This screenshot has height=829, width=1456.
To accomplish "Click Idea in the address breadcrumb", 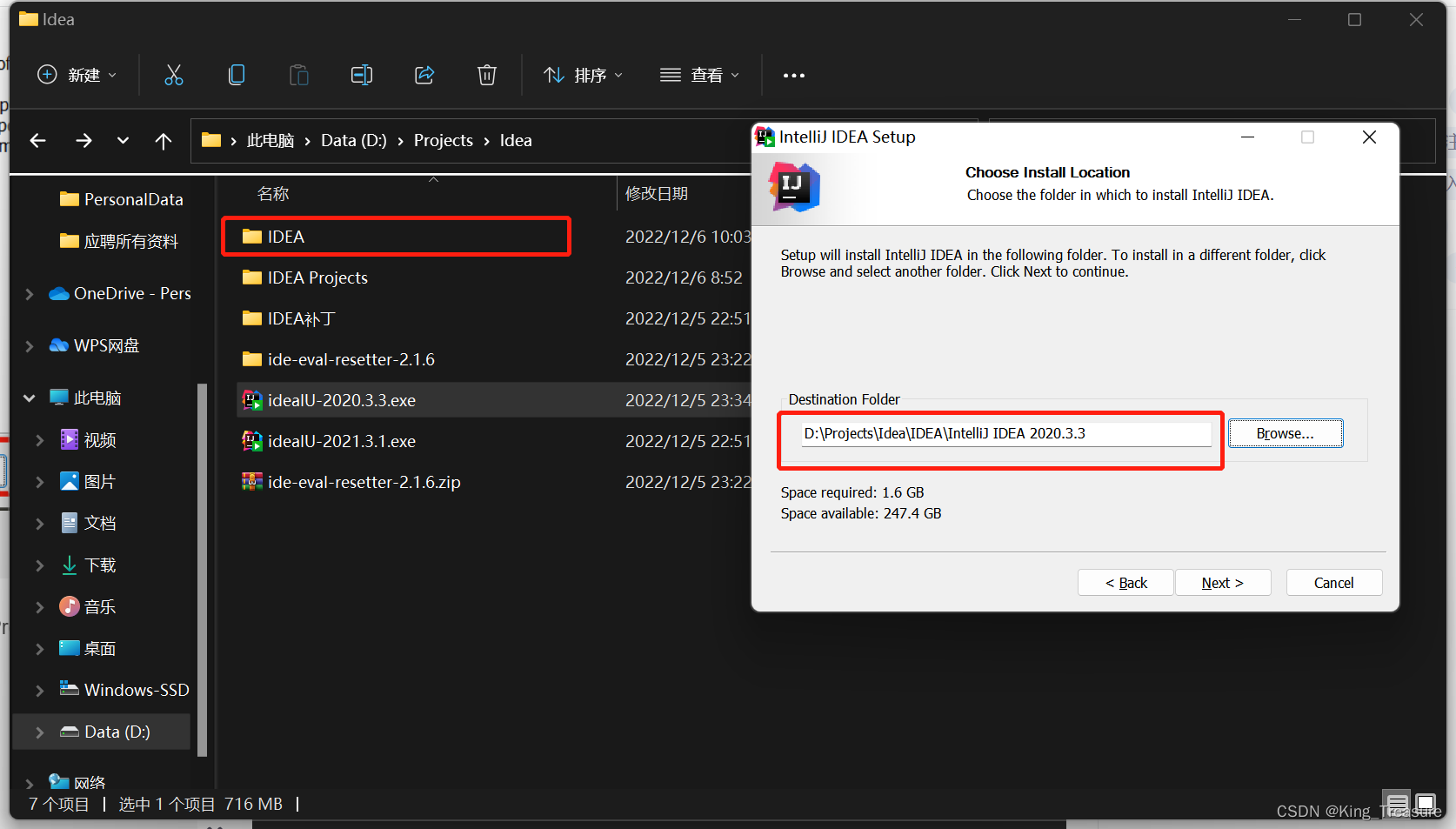I will (516, 141).
